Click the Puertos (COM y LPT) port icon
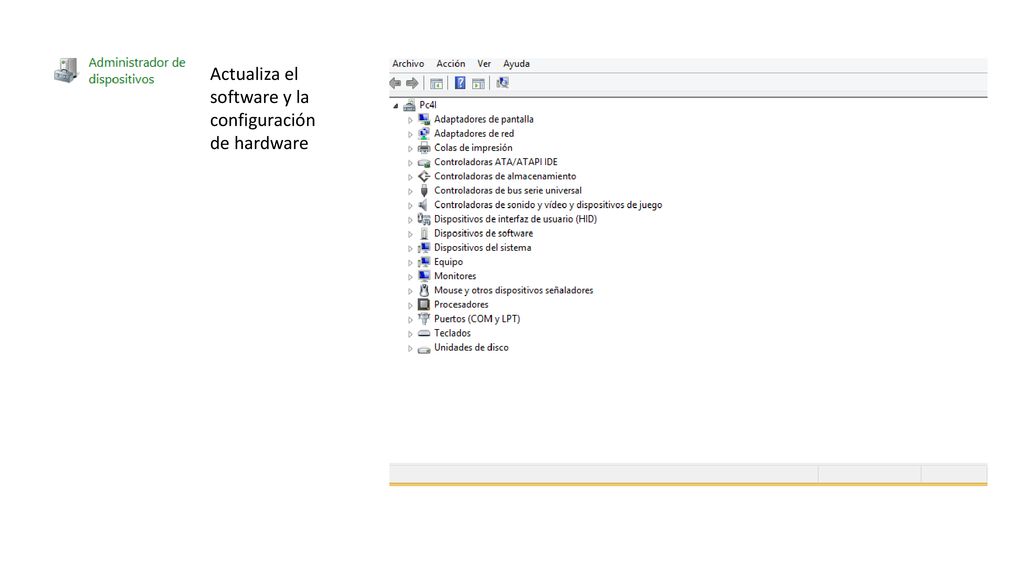This screenshot has width=1024, height=576. pyautogui.click(x=424, y=319)
